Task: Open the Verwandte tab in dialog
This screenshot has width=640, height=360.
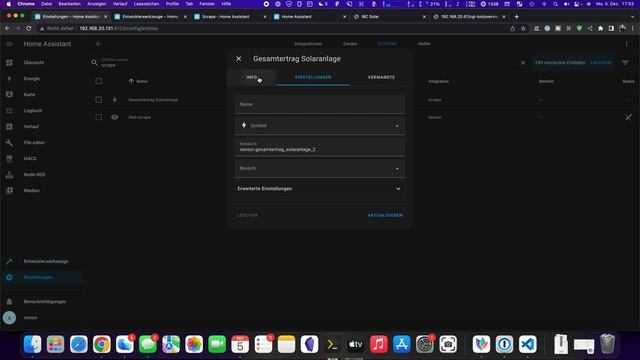Action: point(381,77)
